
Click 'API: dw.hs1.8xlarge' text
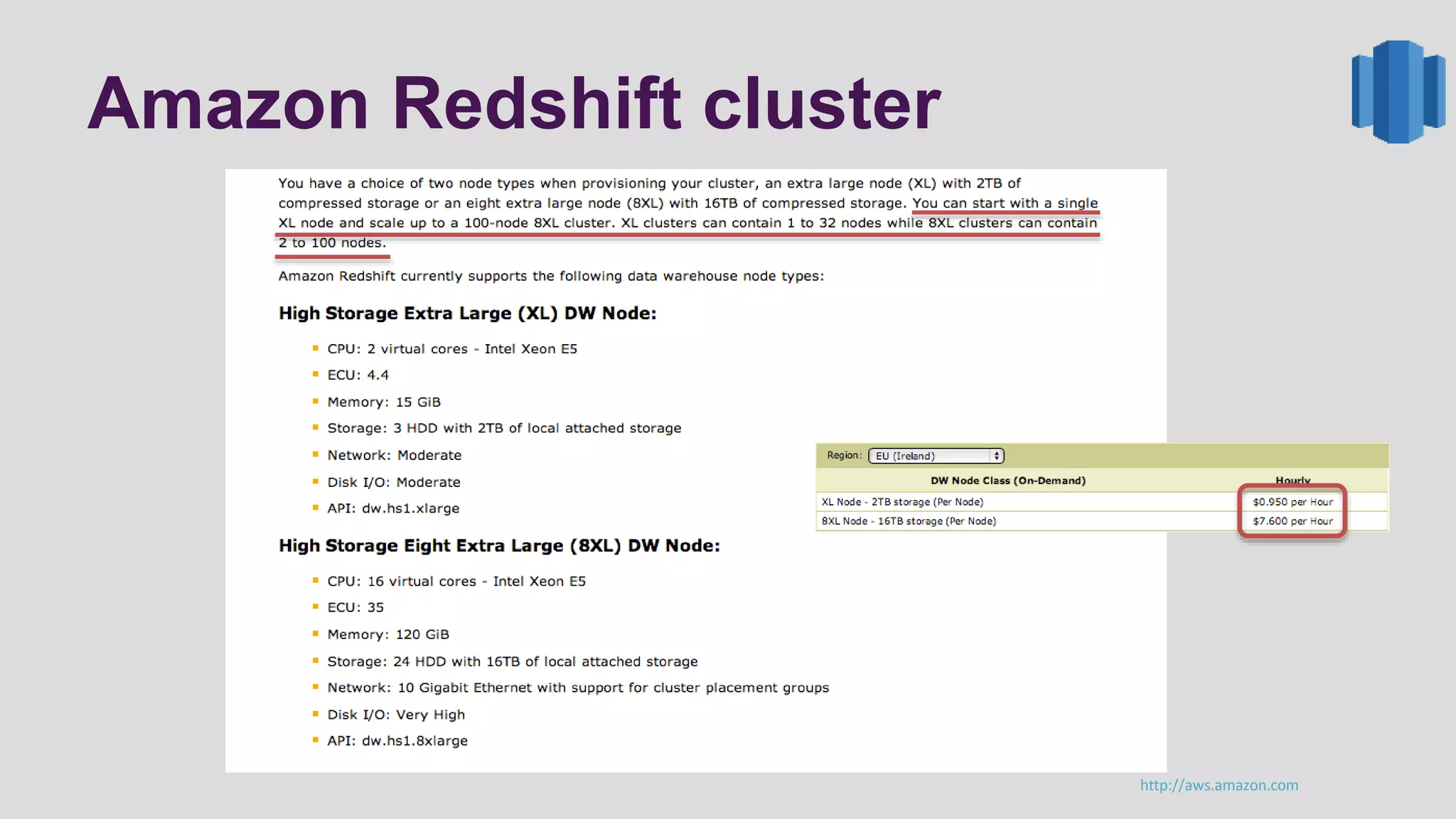(x=397, y=741)
